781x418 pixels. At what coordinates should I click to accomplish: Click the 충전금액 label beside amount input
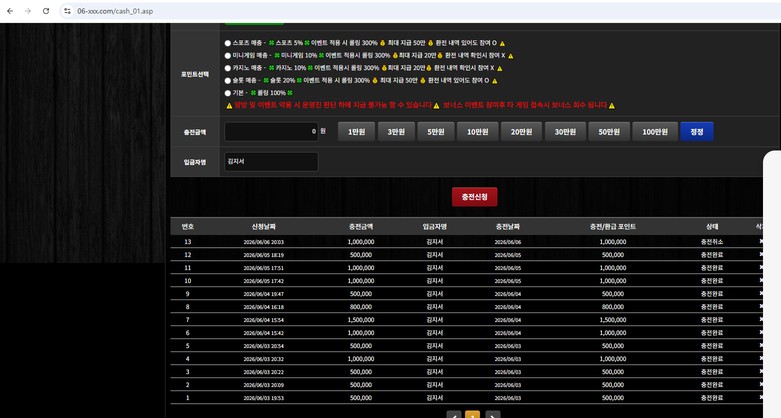coord(195,132)
